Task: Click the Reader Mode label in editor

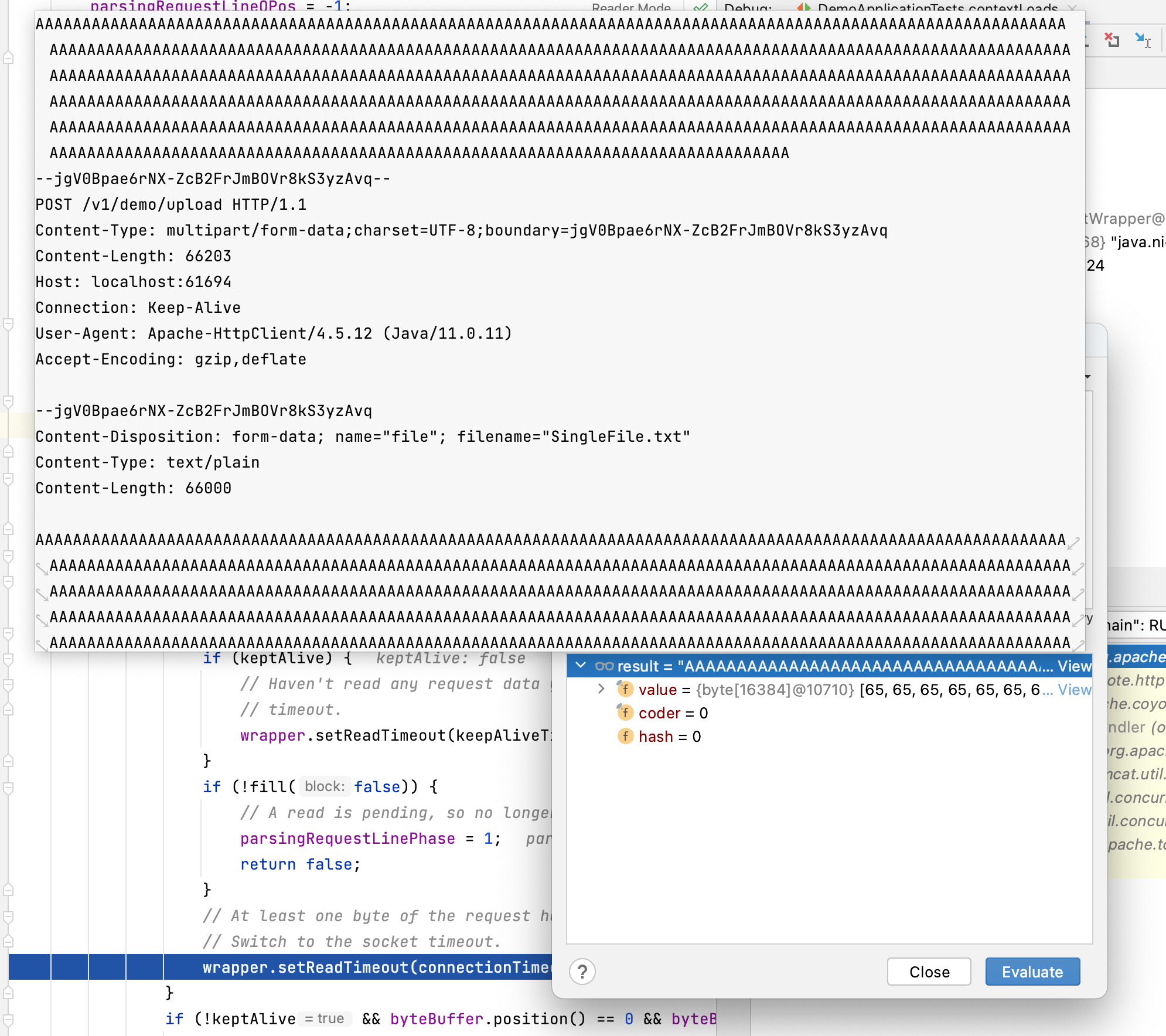Action: [631, 8]
